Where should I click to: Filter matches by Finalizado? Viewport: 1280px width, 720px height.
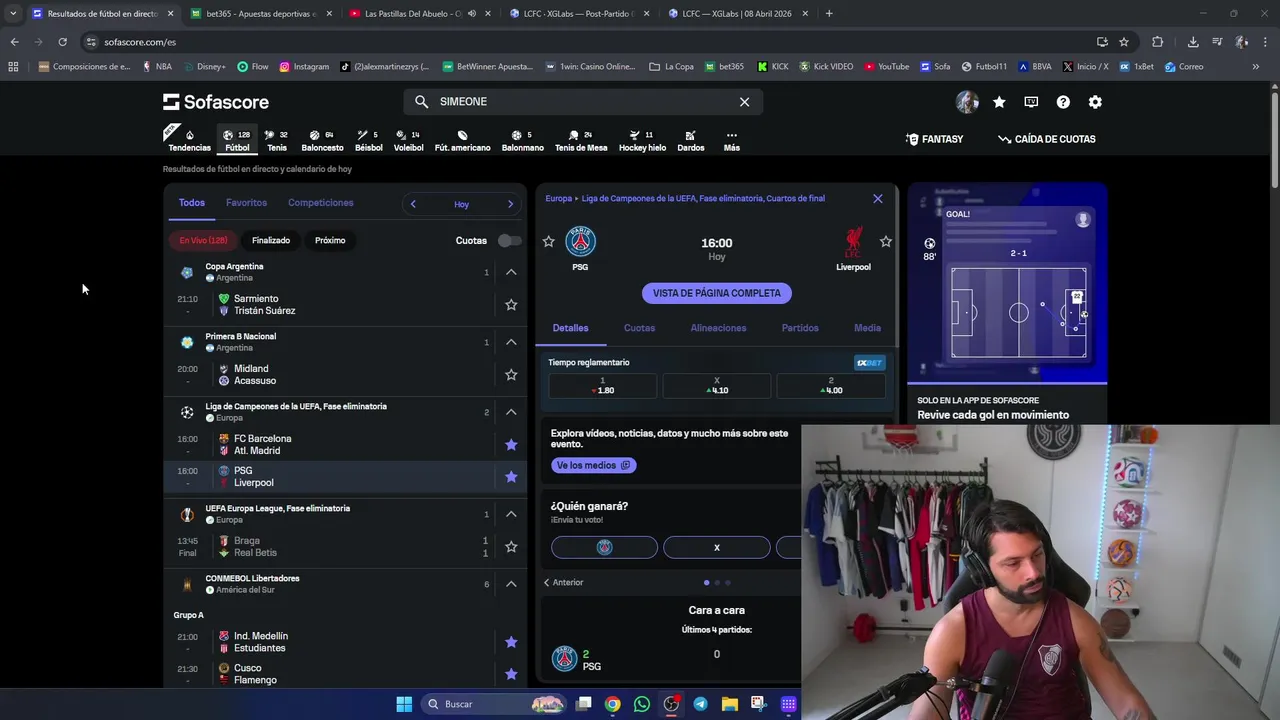pyautogui.click(x=271, y=240)
